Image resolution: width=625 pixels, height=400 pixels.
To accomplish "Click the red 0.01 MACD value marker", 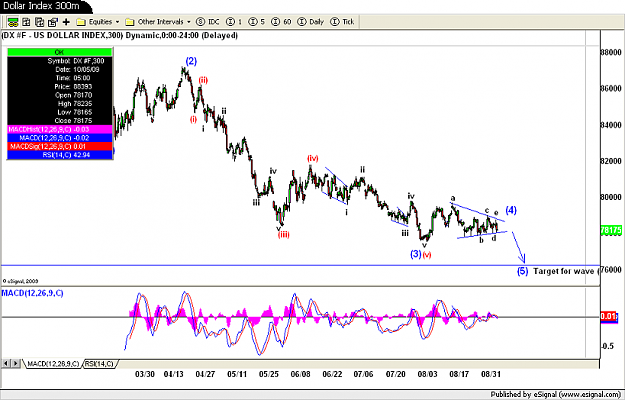I will [609, 317].
